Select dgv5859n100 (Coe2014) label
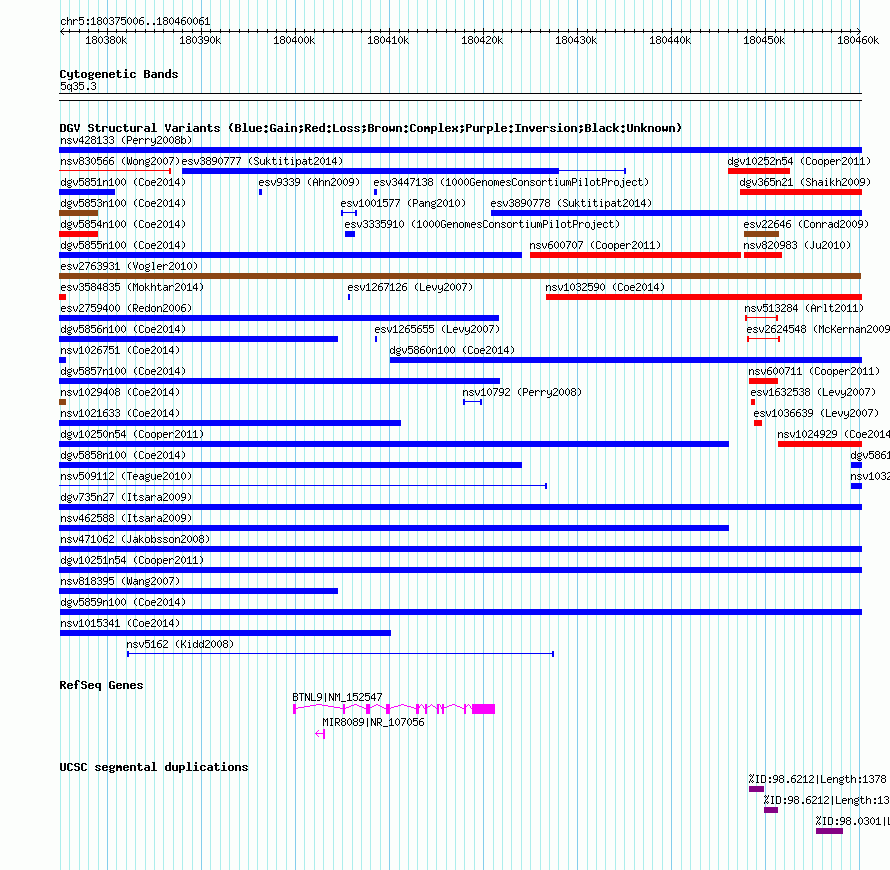Image resolution: width=890 pixels, height=870 pixels. pyautogui.click(x=123, y=602)
